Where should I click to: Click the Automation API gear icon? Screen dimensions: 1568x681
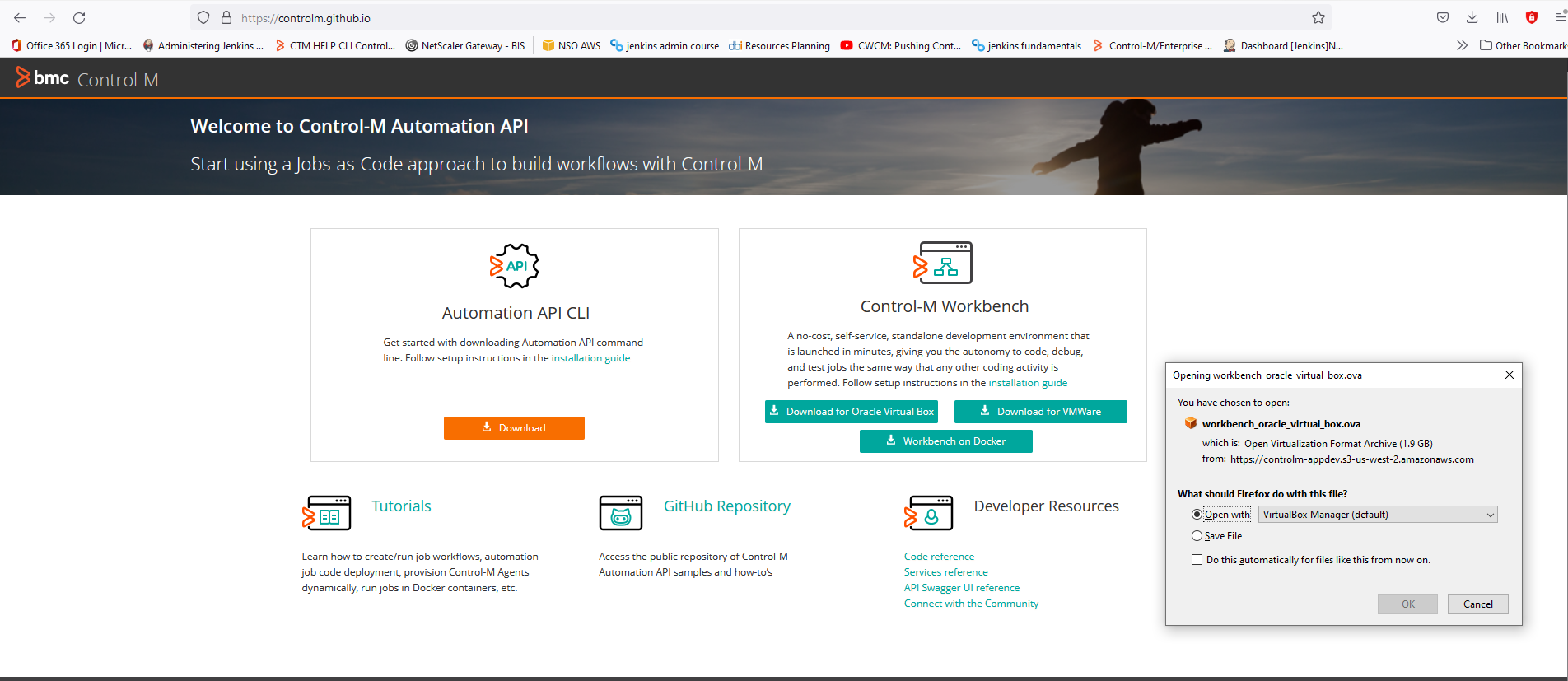coord(514,266)
